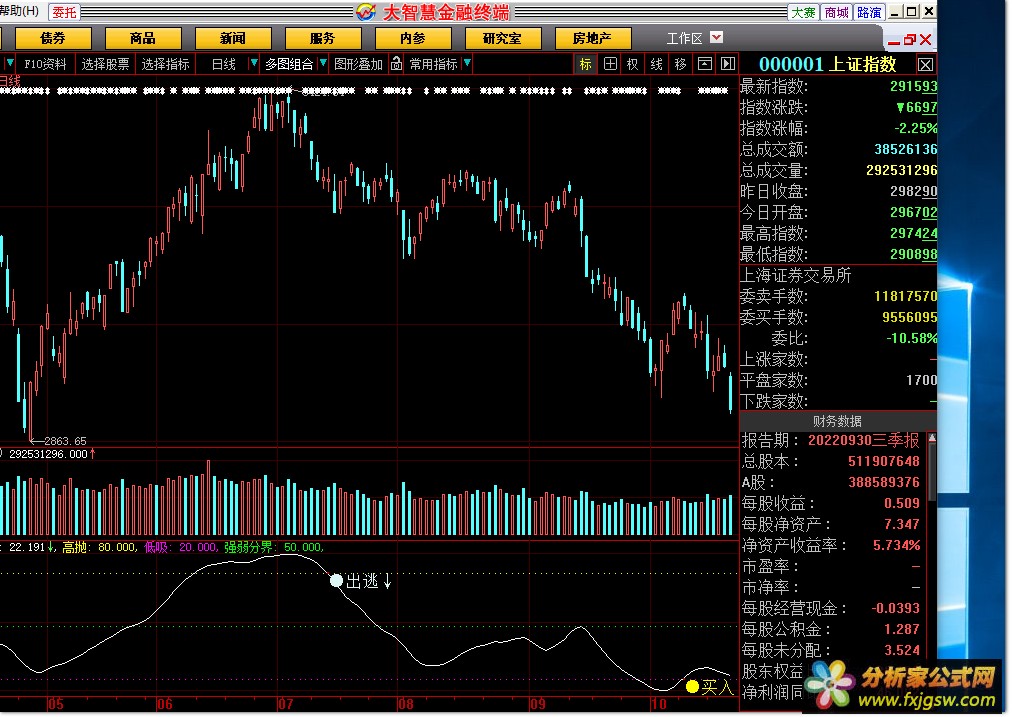Click the 每股收益 value 0.509
This screenshot has height=717, width=1012.
pyautogui.click(x=902, y=503)
